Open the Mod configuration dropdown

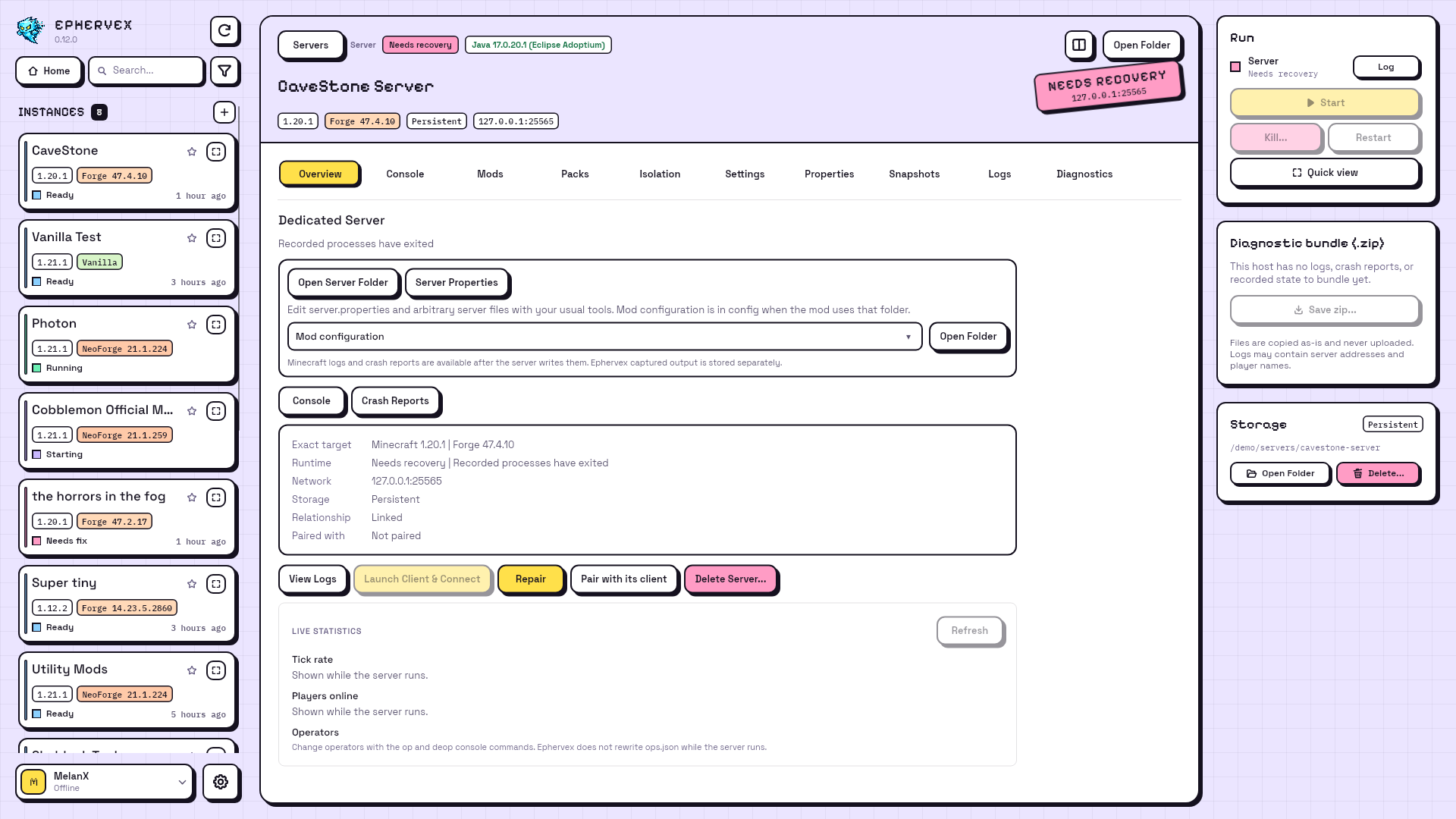[604, 337]
